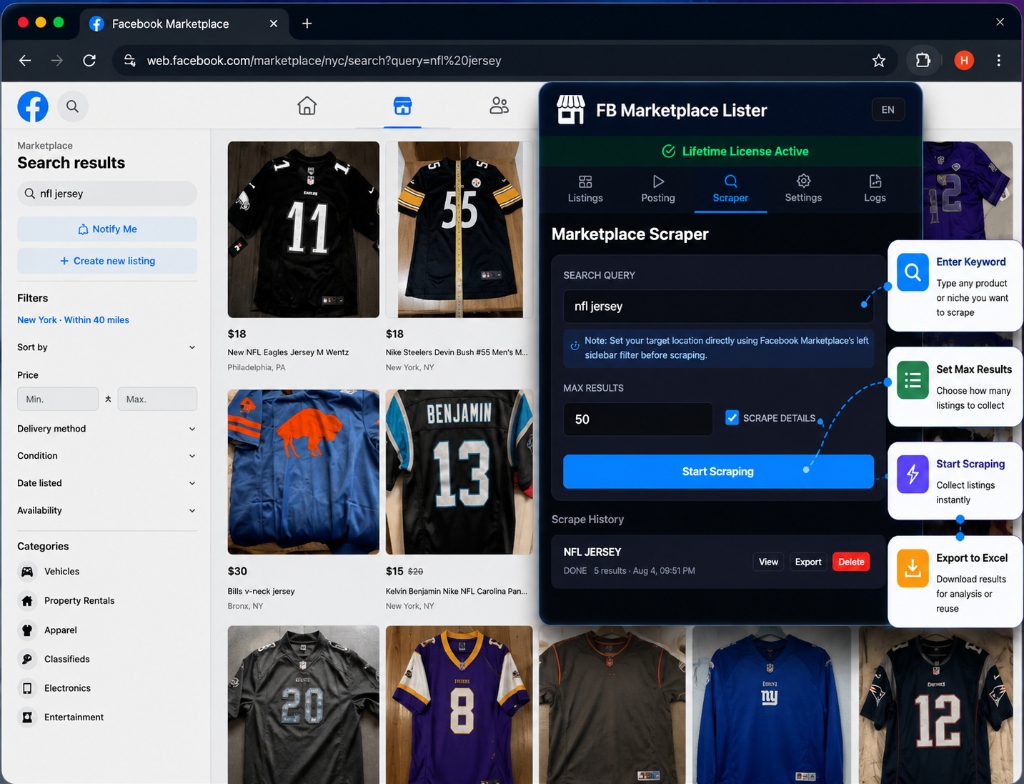
Task: Click the browser forward arrow
Action: point(57,61)
